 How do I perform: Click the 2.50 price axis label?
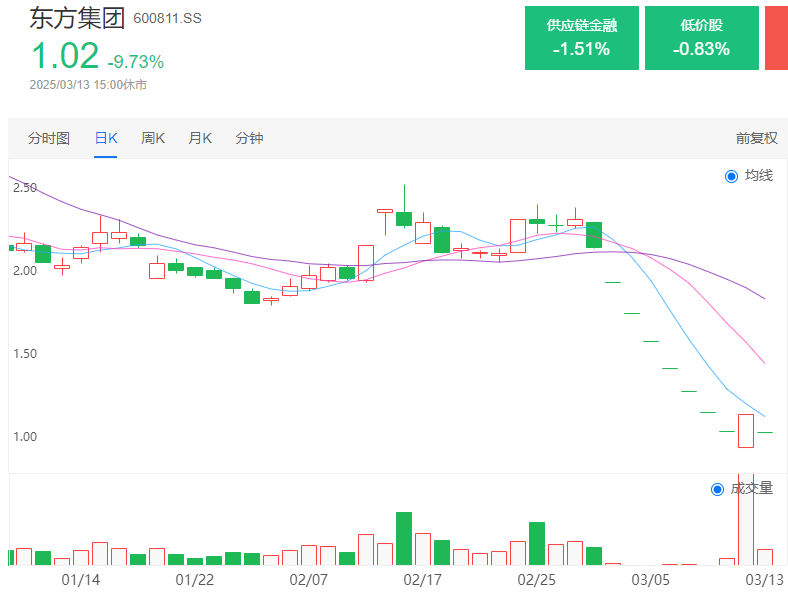[x=25, y=187]
